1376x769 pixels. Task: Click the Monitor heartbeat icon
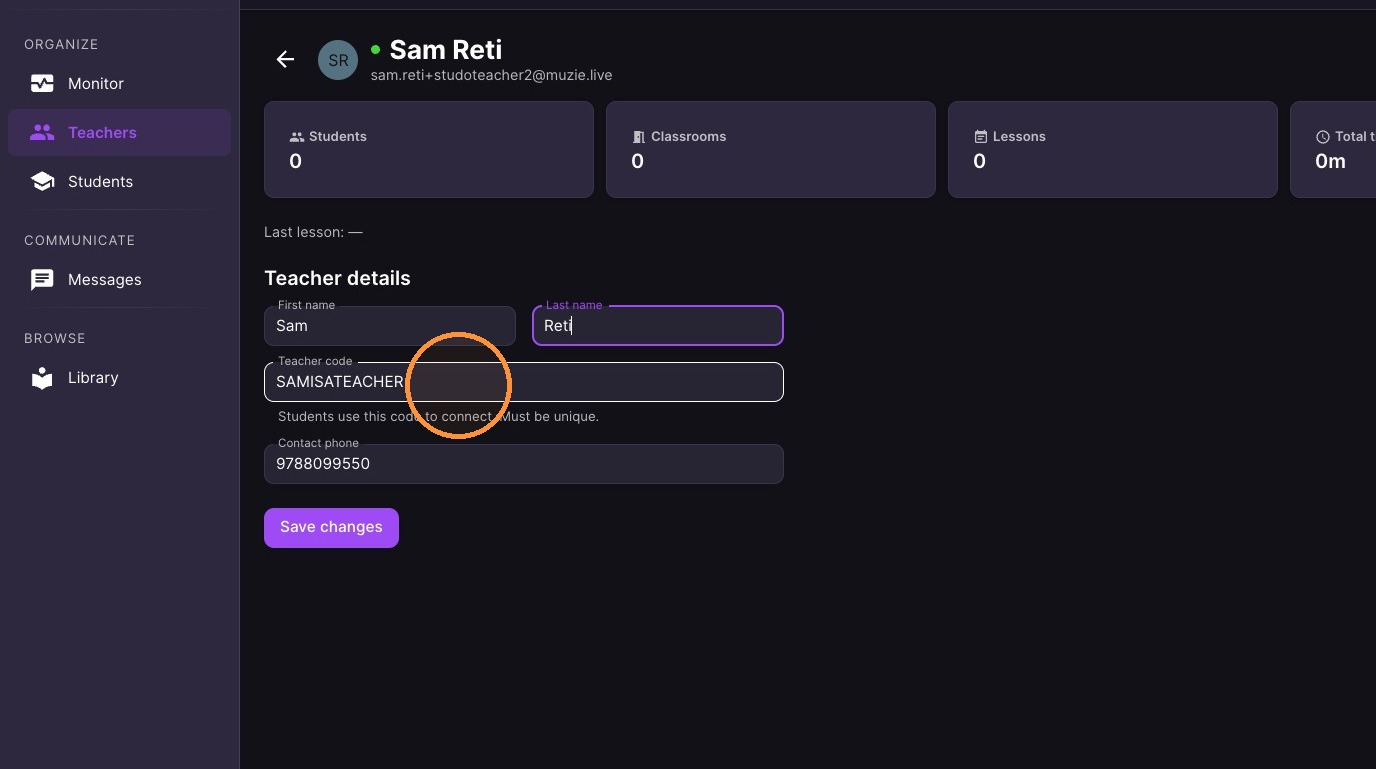pyautogui.click(x=42, y=84)
